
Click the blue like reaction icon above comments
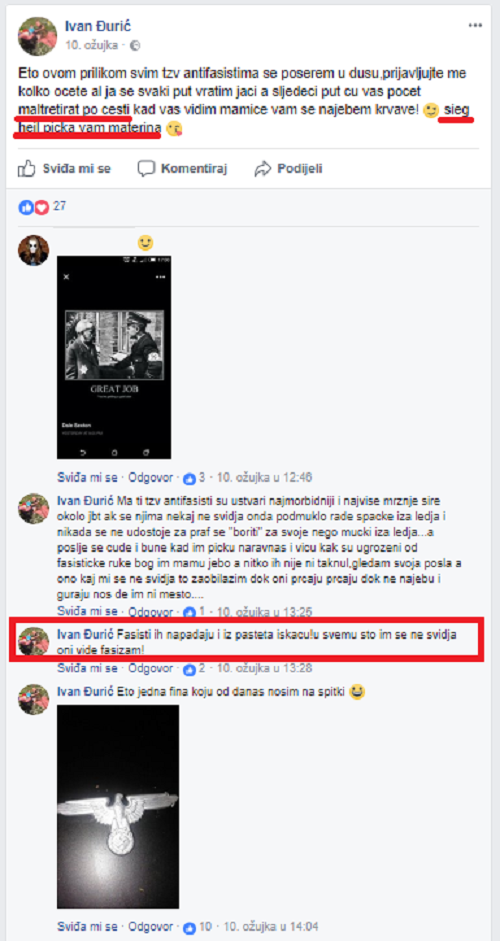(26, 208)
